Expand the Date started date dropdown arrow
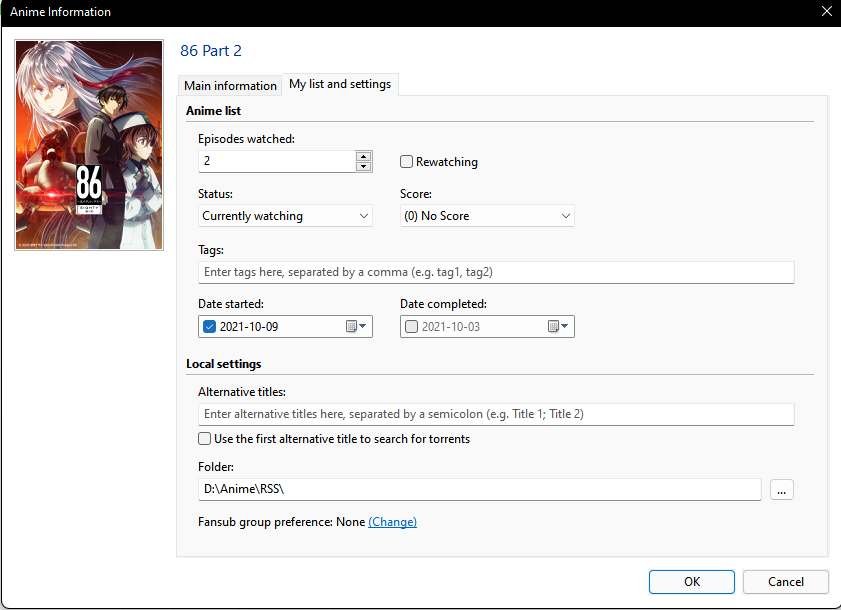This screenshot has width=841, height=610. click(364, 326)
